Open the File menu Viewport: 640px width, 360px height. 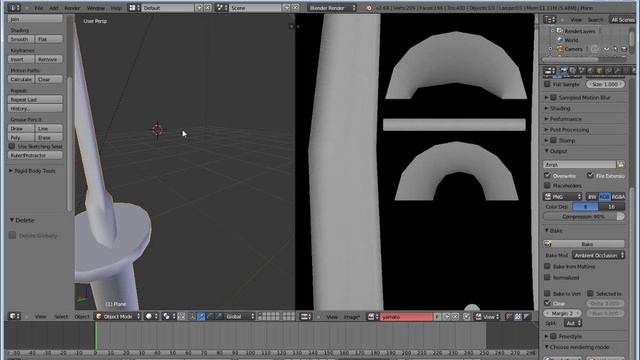tap(39, 8)
